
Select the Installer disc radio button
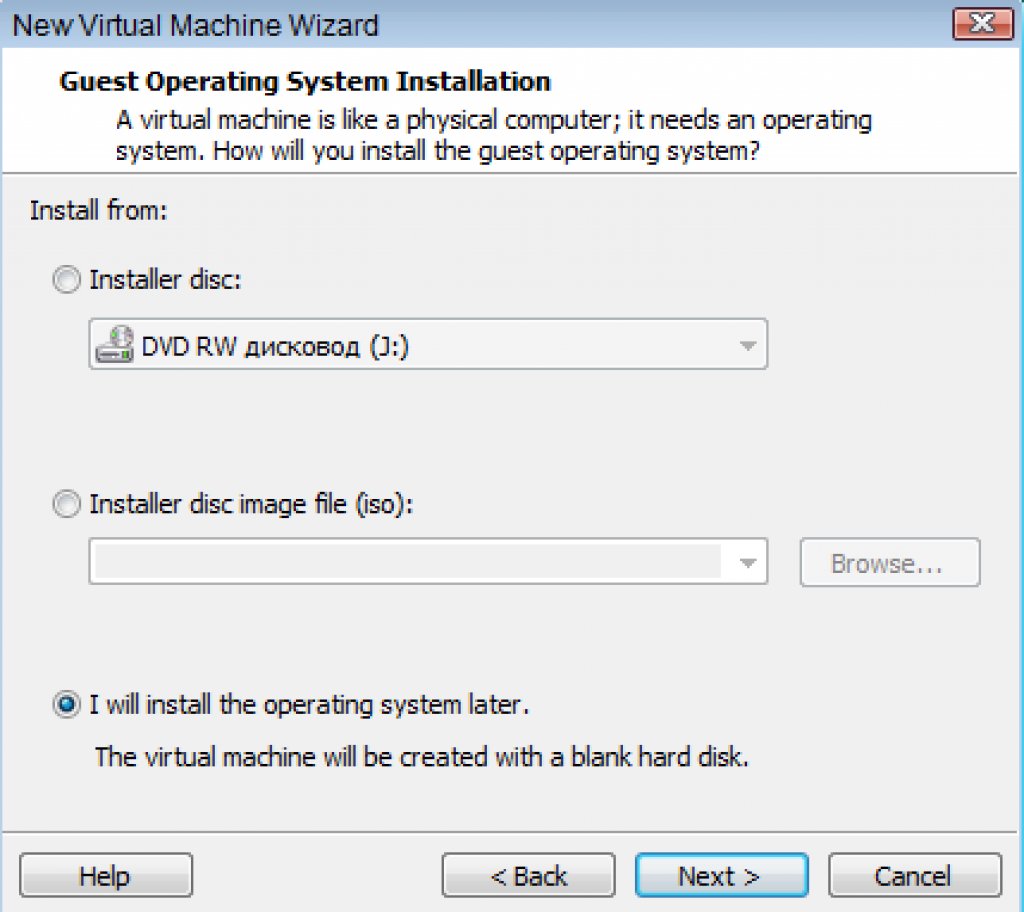(x=66, y=281)
